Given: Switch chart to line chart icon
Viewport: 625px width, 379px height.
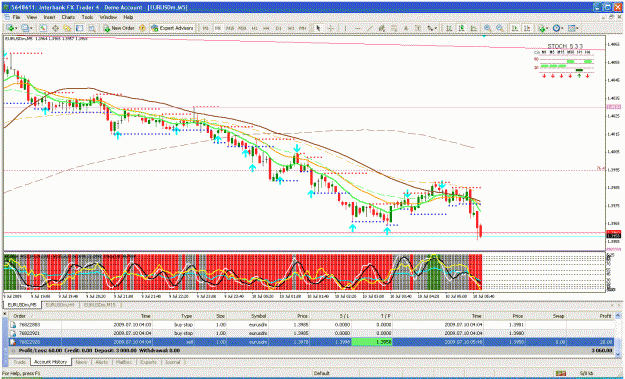Looking at the screenshot, I should tap(474, 28).
